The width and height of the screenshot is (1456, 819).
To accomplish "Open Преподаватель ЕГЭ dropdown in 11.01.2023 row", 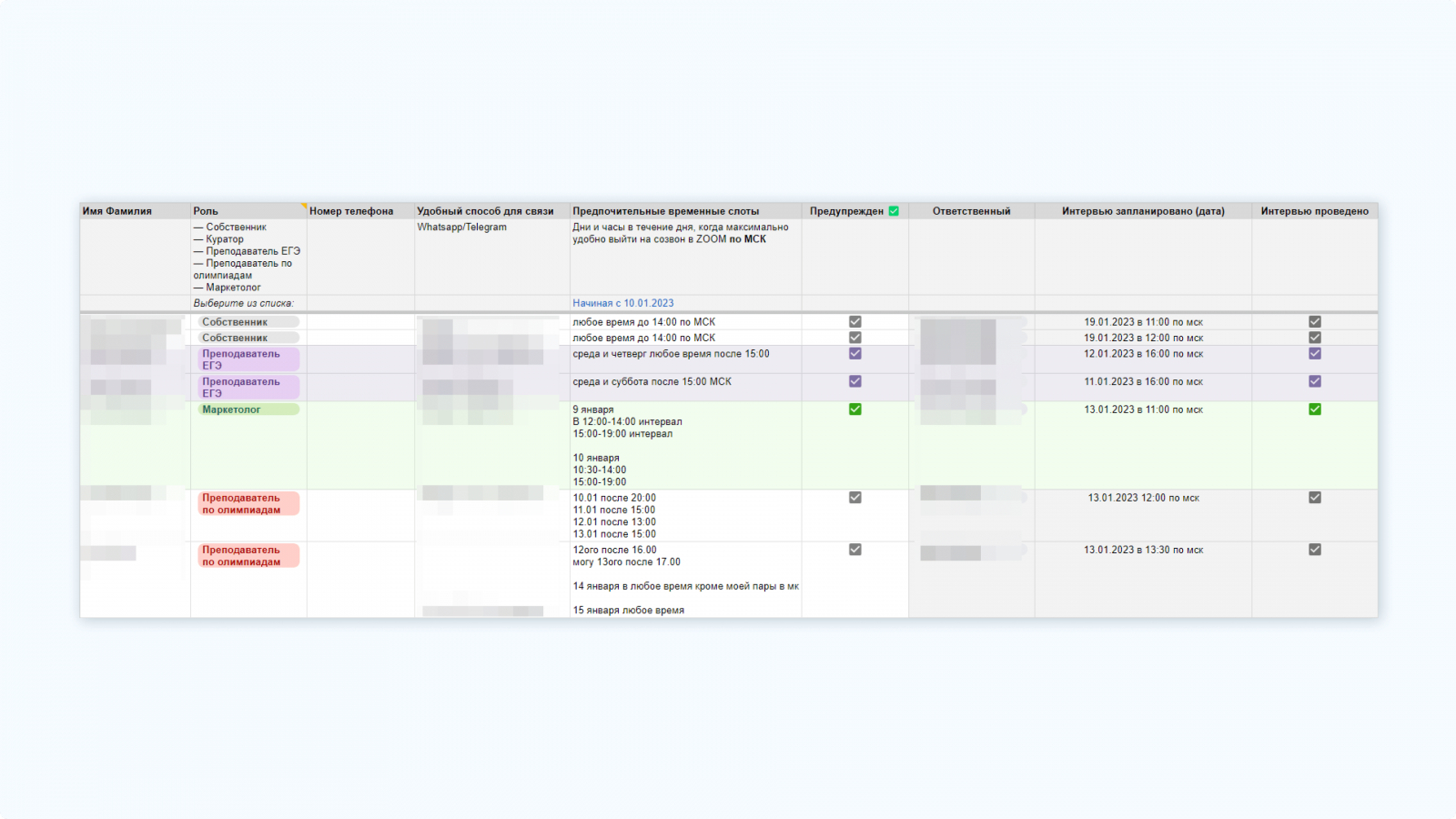I will point(248,388).
